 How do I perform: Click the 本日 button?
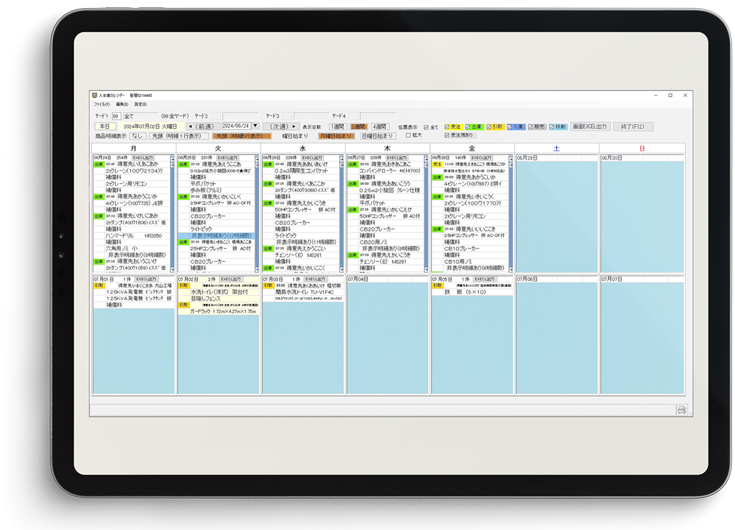click(x=105, y=127)
